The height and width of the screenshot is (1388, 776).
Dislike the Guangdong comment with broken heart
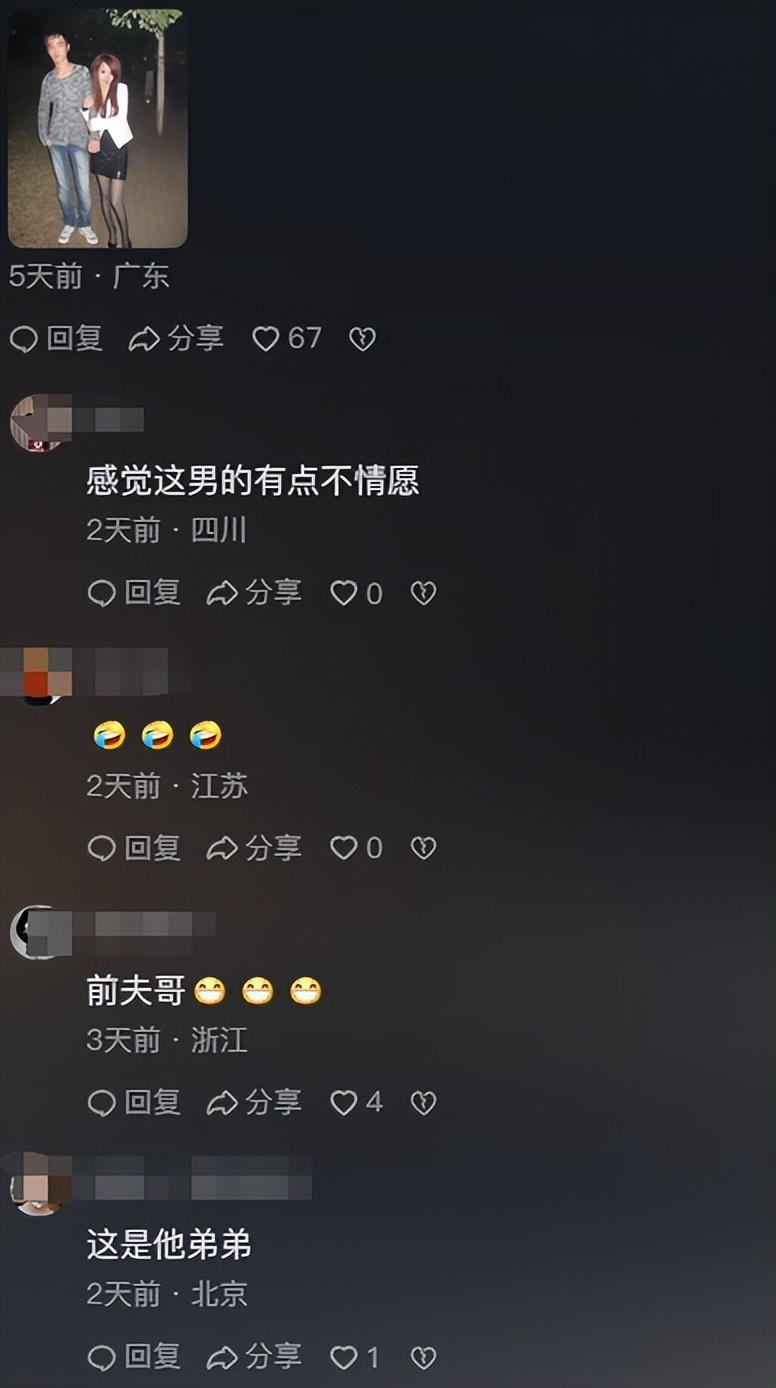point(362,340)
